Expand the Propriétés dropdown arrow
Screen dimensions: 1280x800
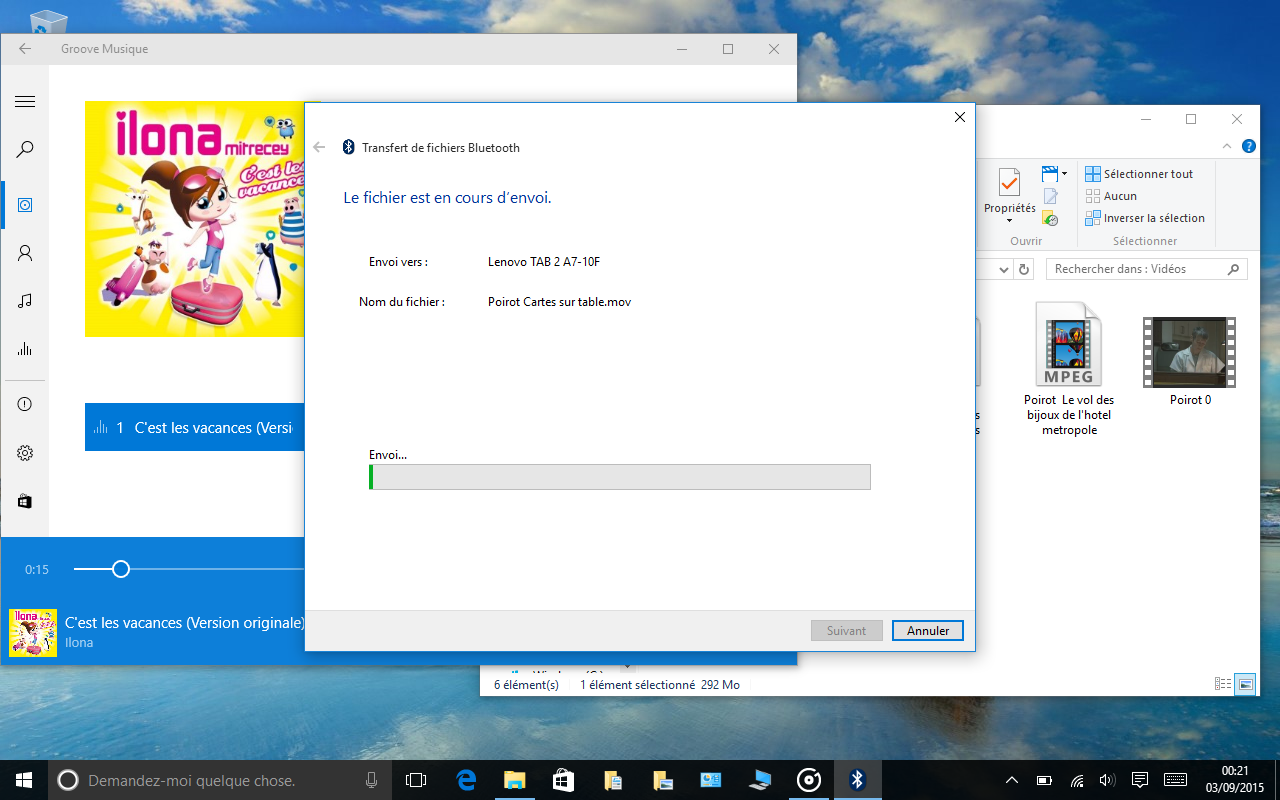coord(1009,221)
